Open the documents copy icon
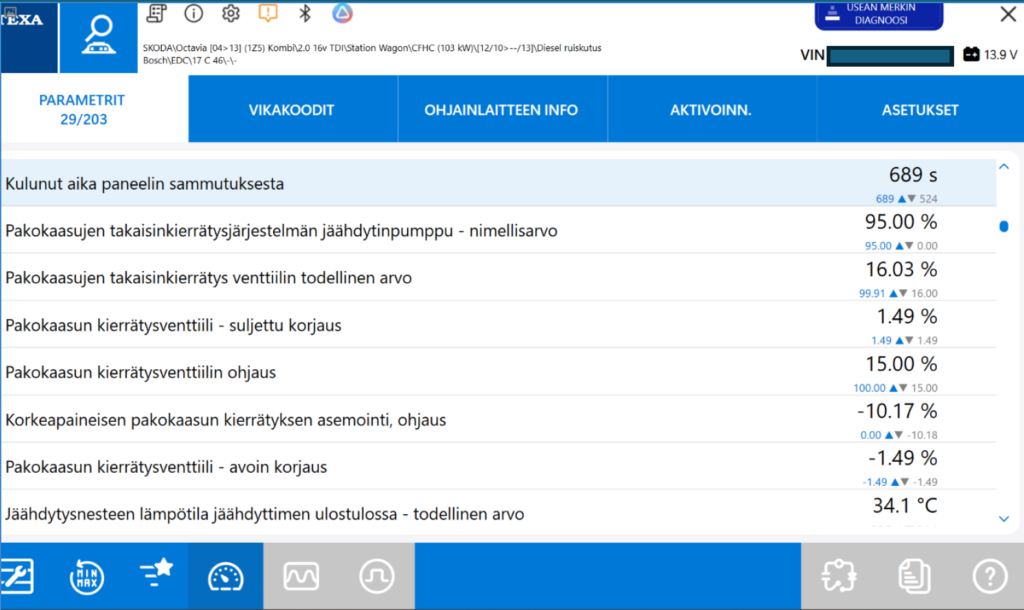The image size is (1024, 610). 914,576
